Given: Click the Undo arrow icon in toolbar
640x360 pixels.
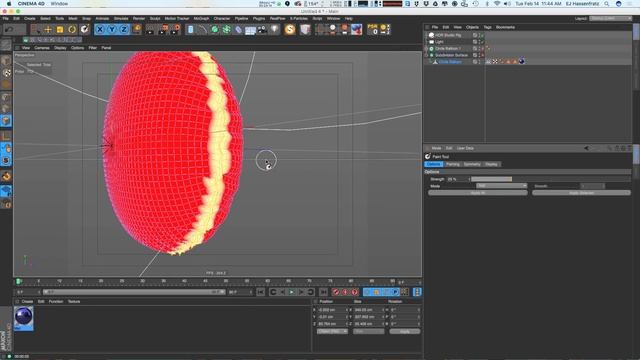Looking at the screenshot, I should tap(9, 29).
